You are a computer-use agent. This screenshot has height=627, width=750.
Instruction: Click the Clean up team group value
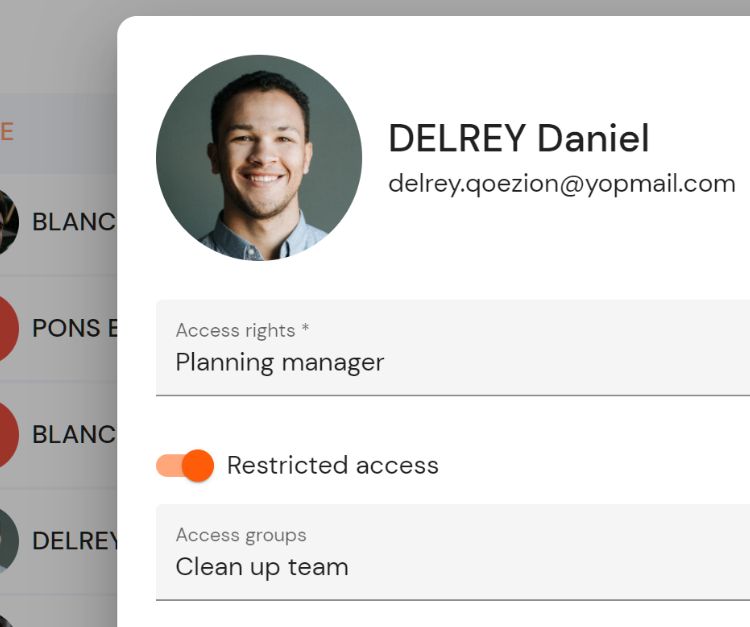(262, 567)
